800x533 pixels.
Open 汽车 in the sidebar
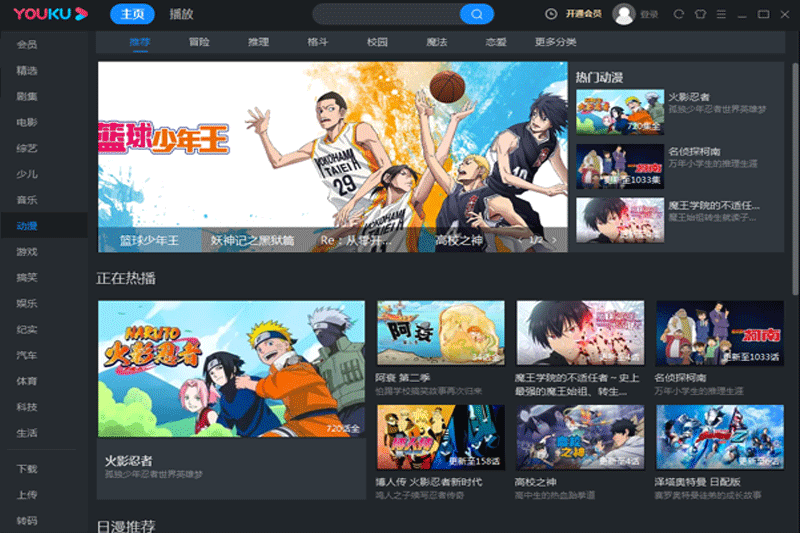click(27, 355)
